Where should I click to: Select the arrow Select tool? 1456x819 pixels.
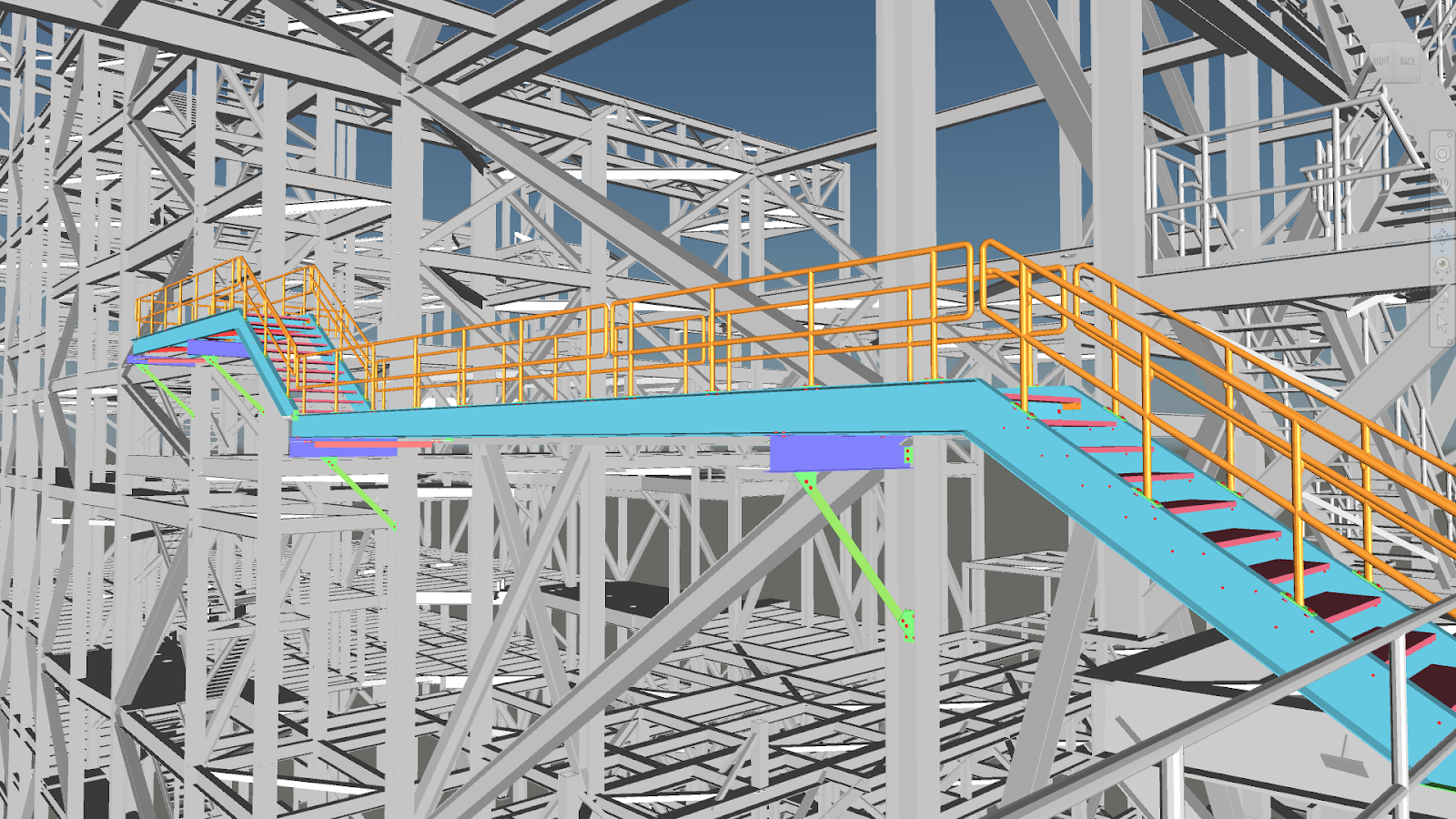coord(1442,322)
